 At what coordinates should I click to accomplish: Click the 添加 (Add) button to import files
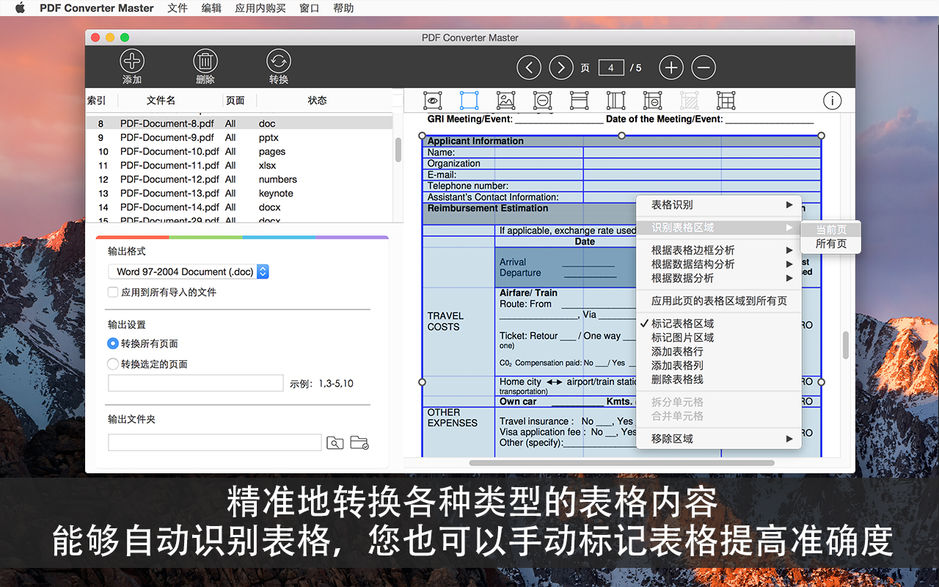click(x=131, y=64)
